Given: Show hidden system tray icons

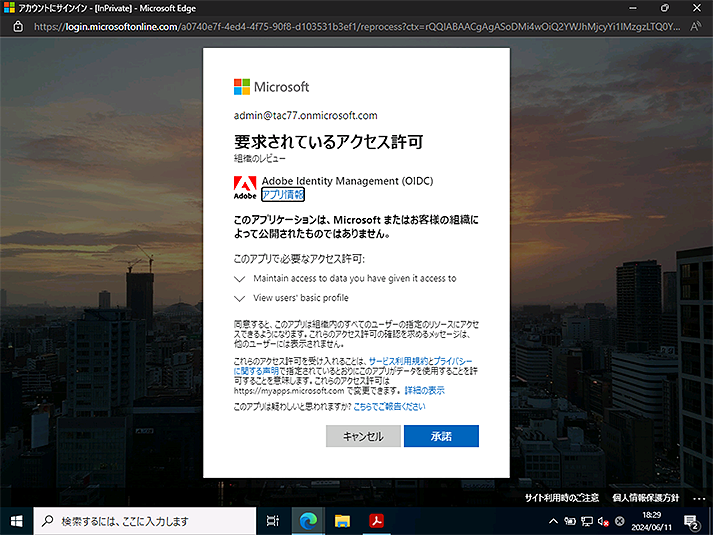Looking at the screenshot, I should coord(553,521).
